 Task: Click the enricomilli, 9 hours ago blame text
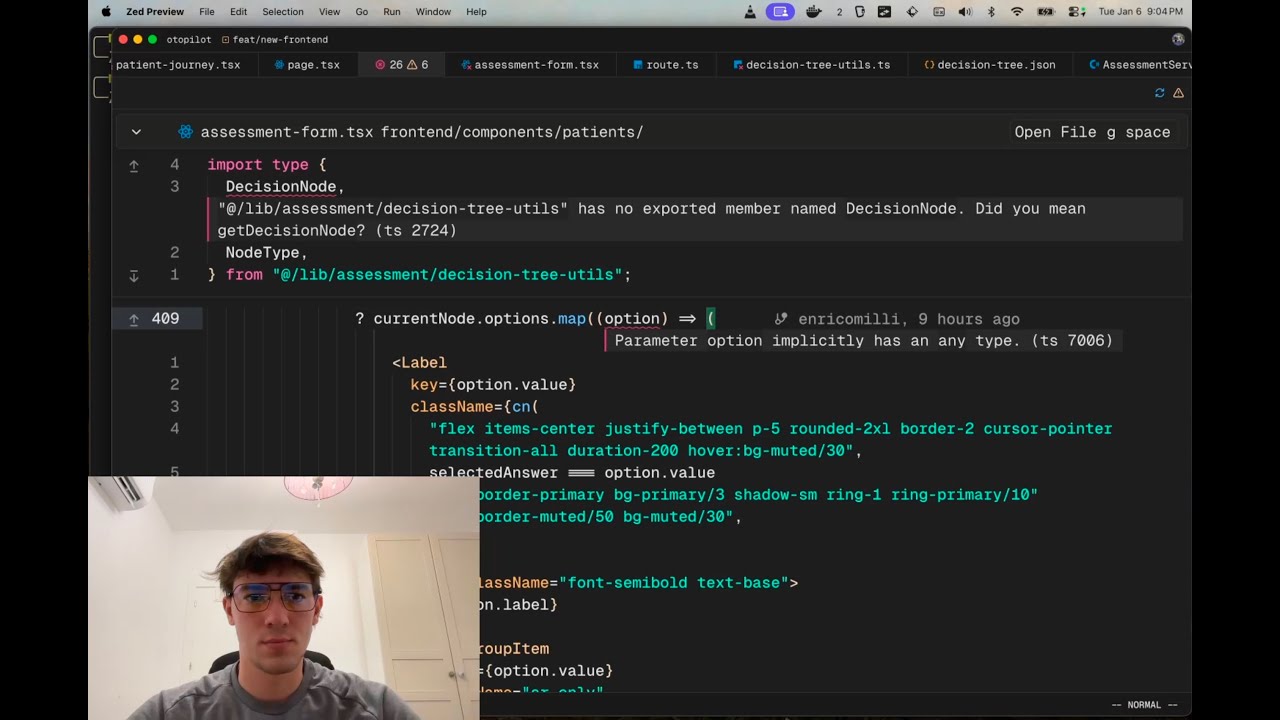tap(909, 319)
